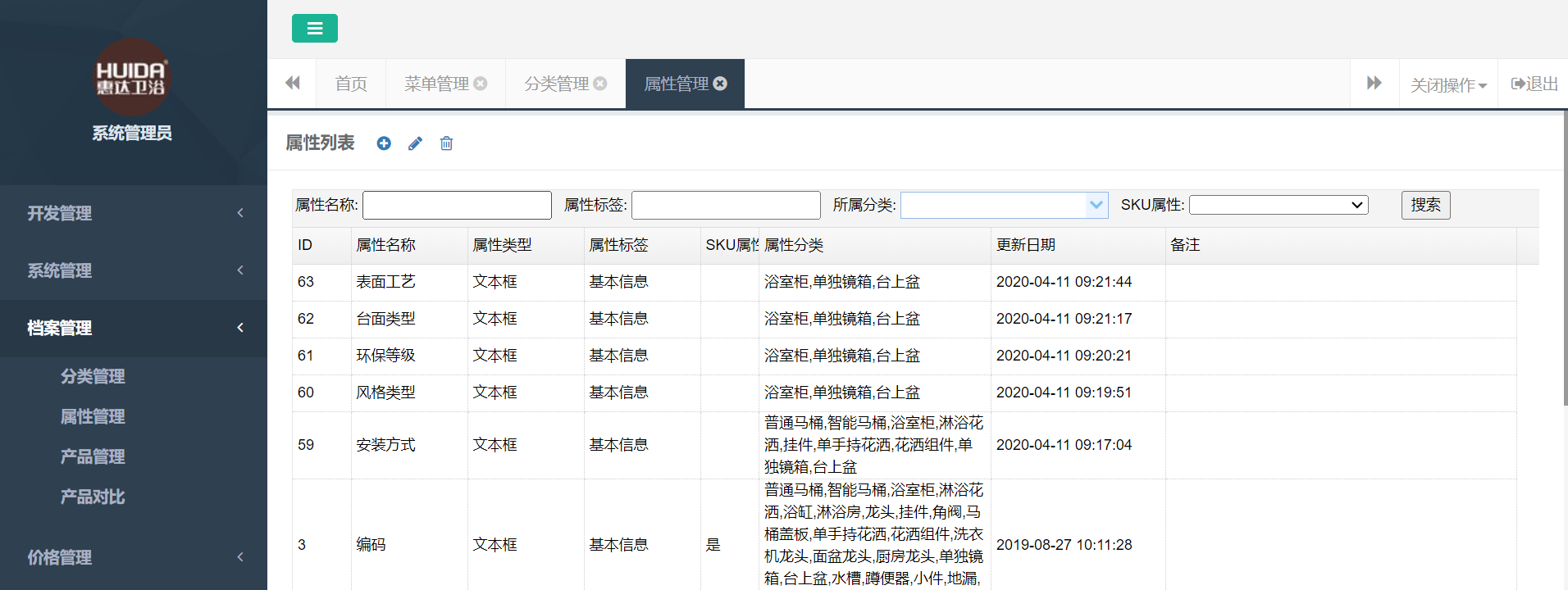Click the tabs scroll-left double arrow
This screenshot has height=590, width=1568.
(292, 83)
